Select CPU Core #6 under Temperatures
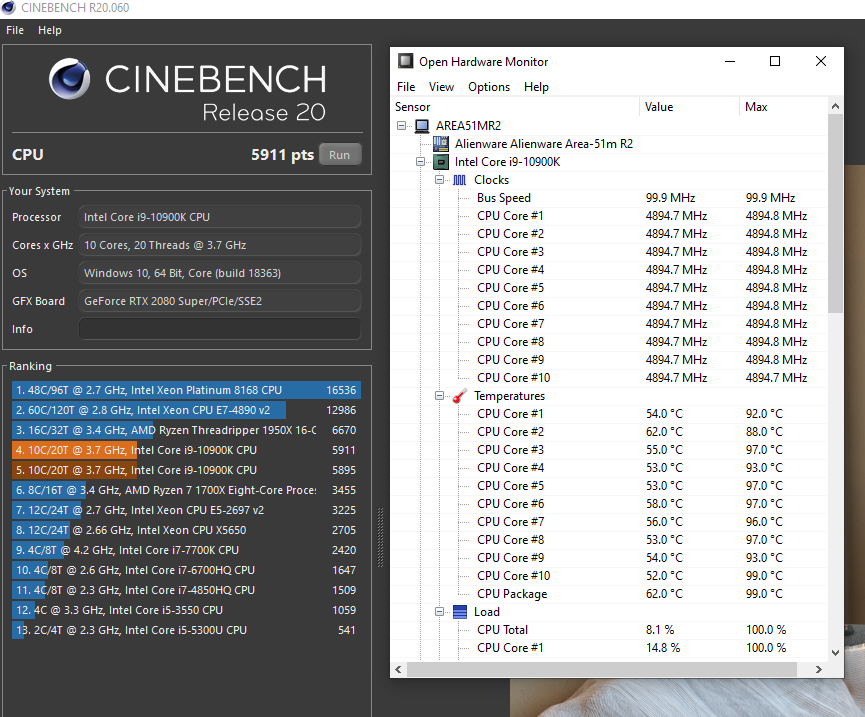 (610, 504)
